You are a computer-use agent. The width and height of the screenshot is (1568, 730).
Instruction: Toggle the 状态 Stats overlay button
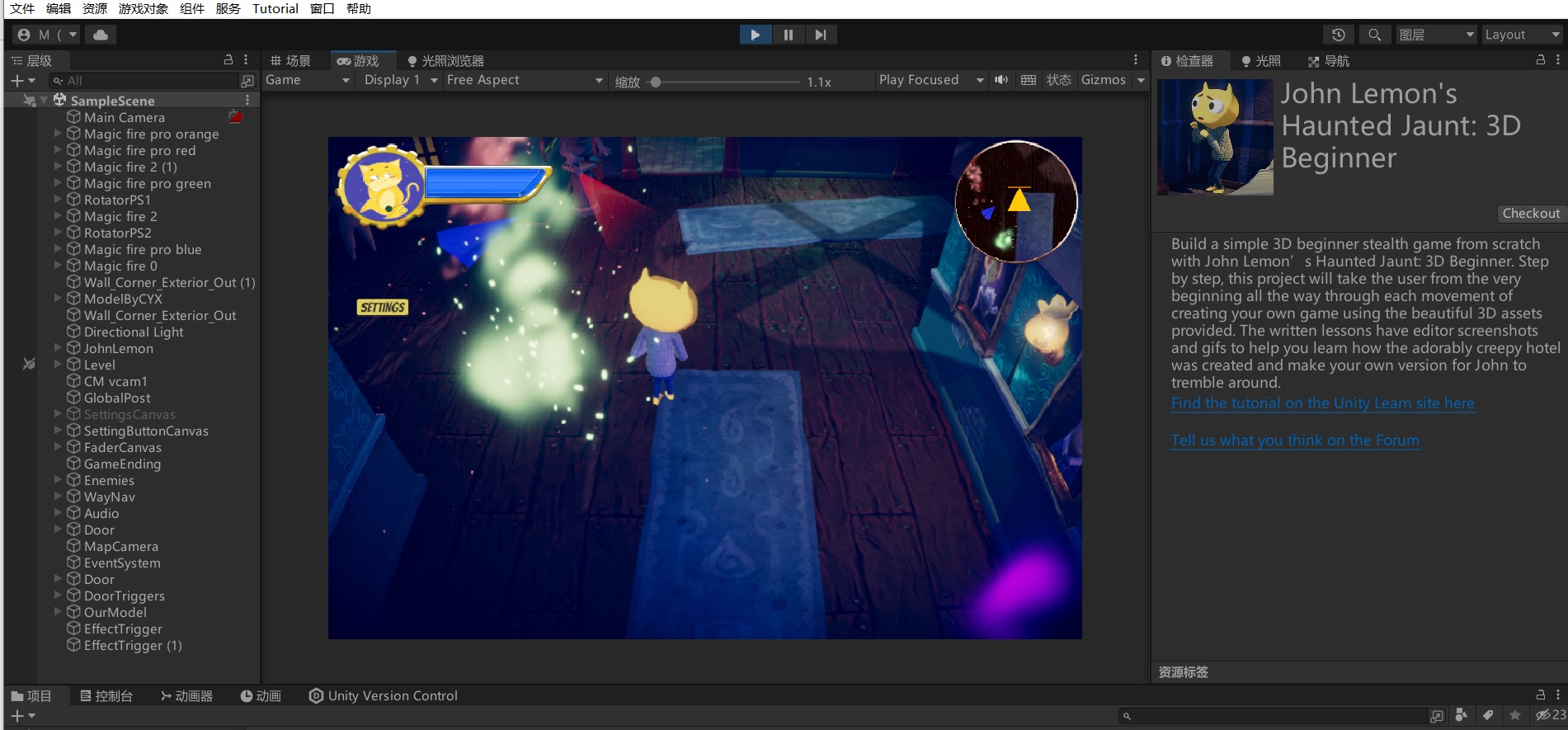click(x=1059, y=80)
